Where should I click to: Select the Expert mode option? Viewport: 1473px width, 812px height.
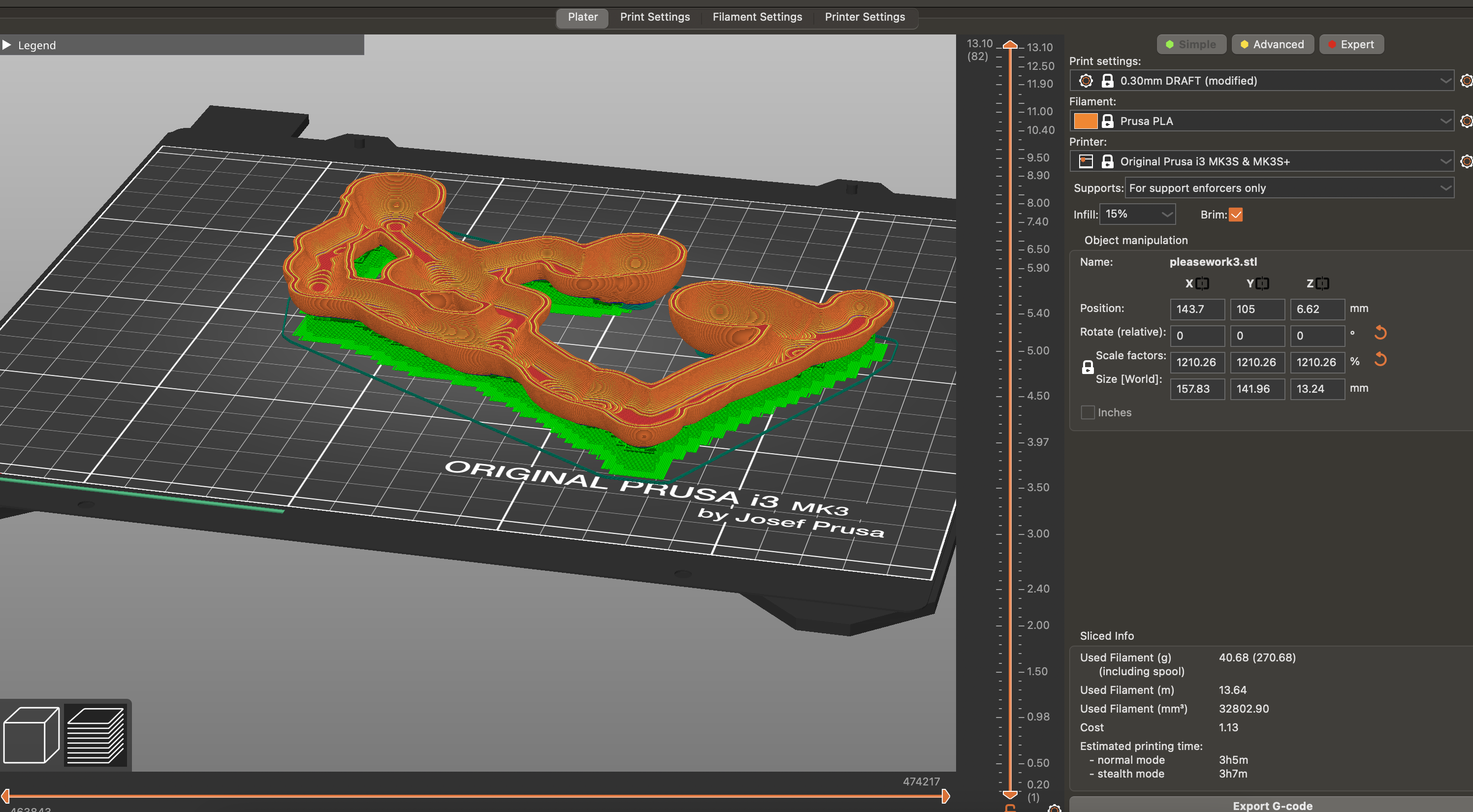pyautogui.click(x=1351, y=45)
